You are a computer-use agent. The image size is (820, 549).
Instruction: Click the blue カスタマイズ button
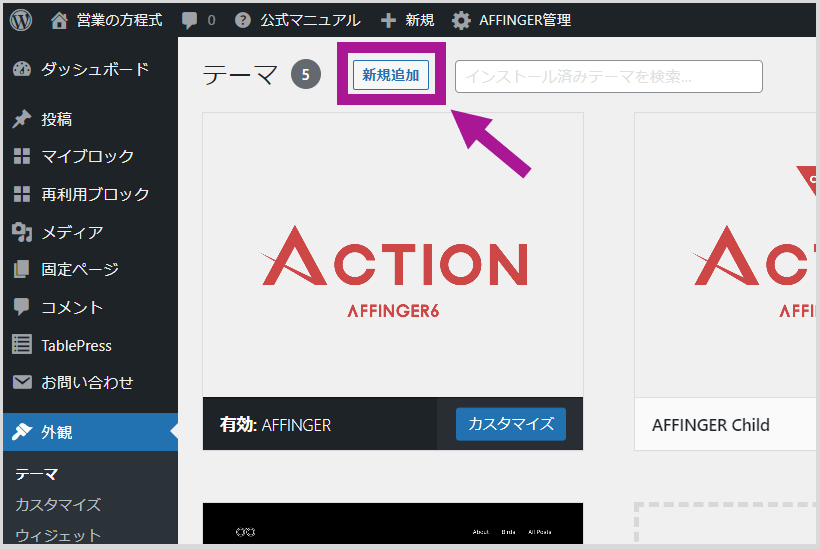pyautogui.click(x=510, y=424)
